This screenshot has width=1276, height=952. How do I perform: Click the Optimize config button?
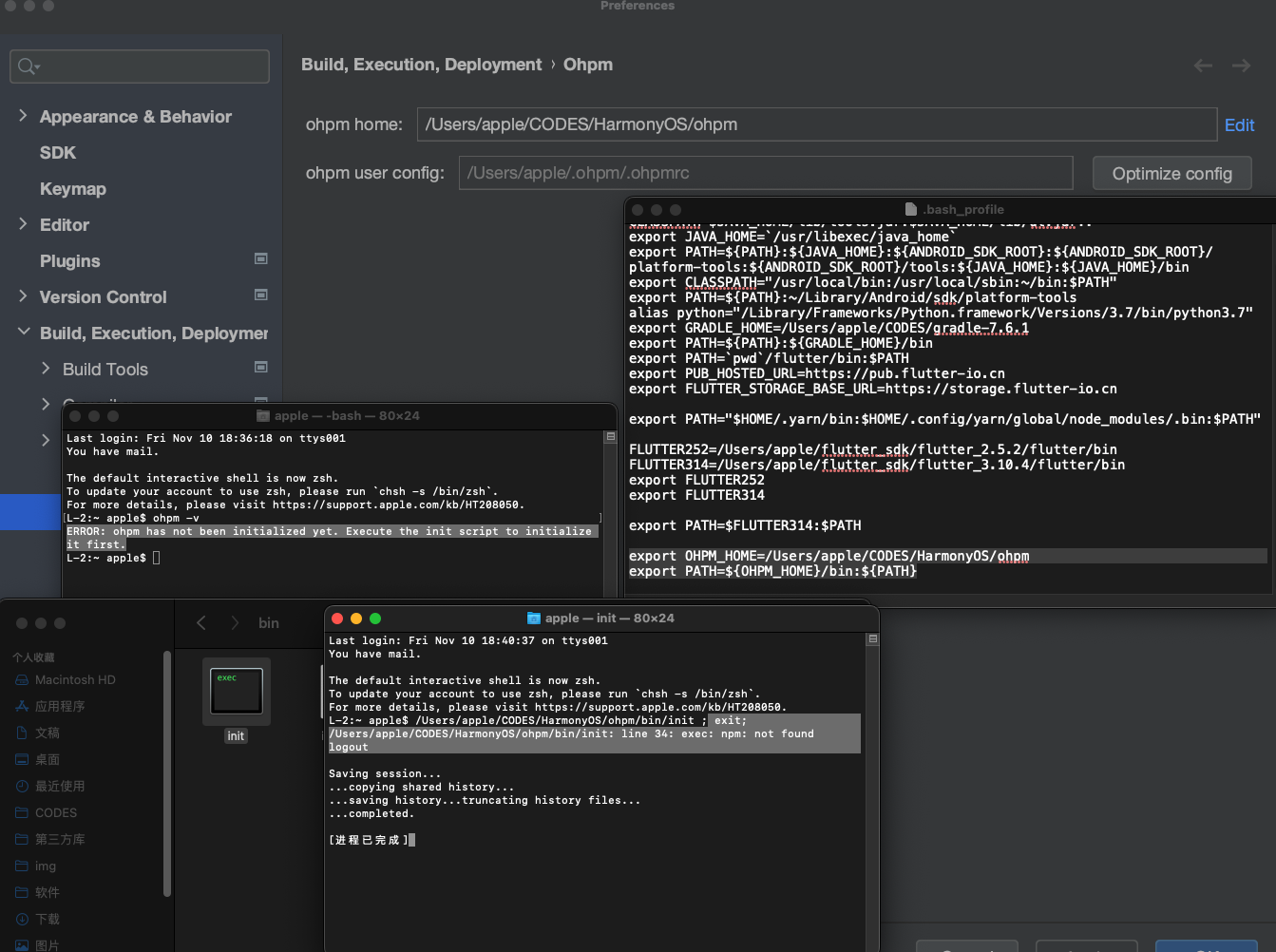click(1171, 174)
